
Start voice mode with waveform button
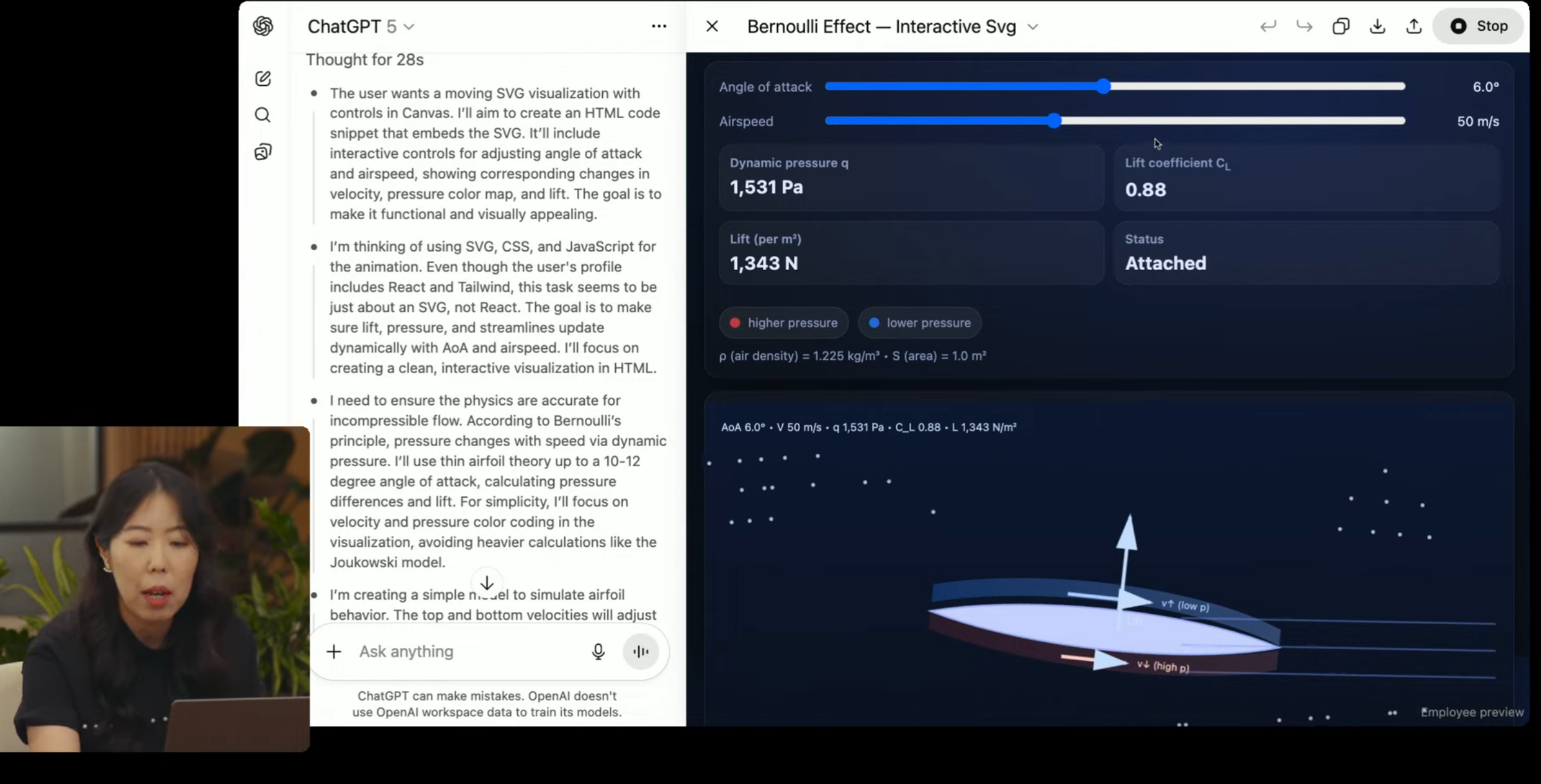pos(640,651)
